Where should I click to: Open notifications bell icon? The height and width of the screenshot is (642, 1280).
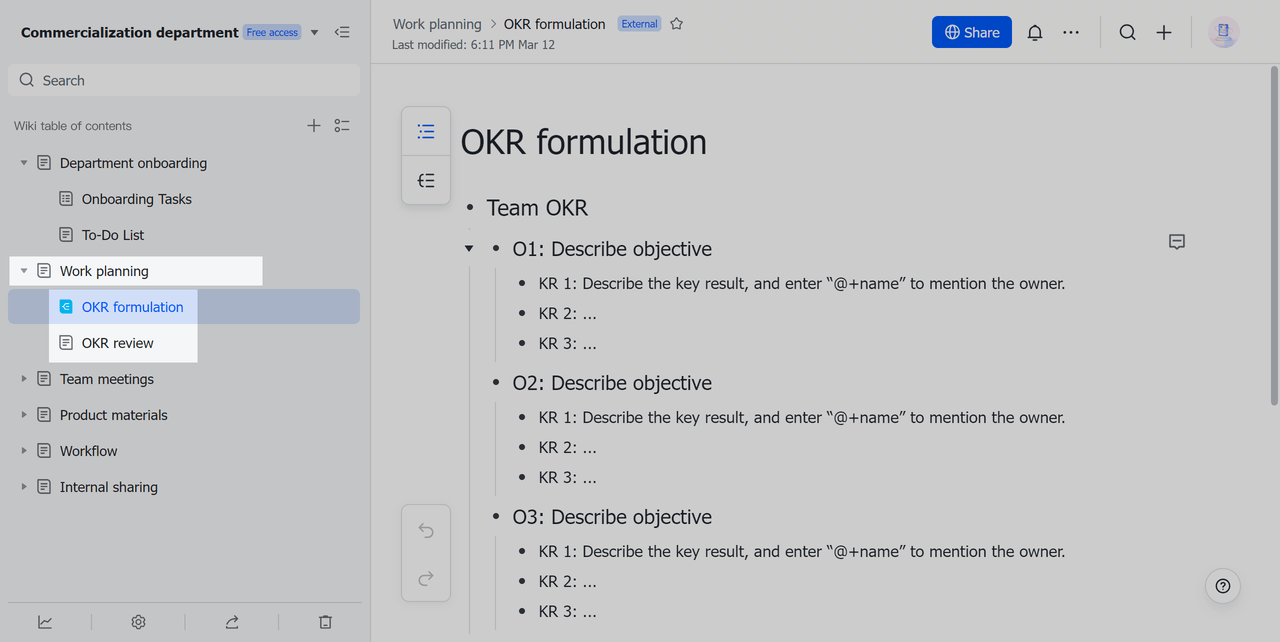(1035, 32)
